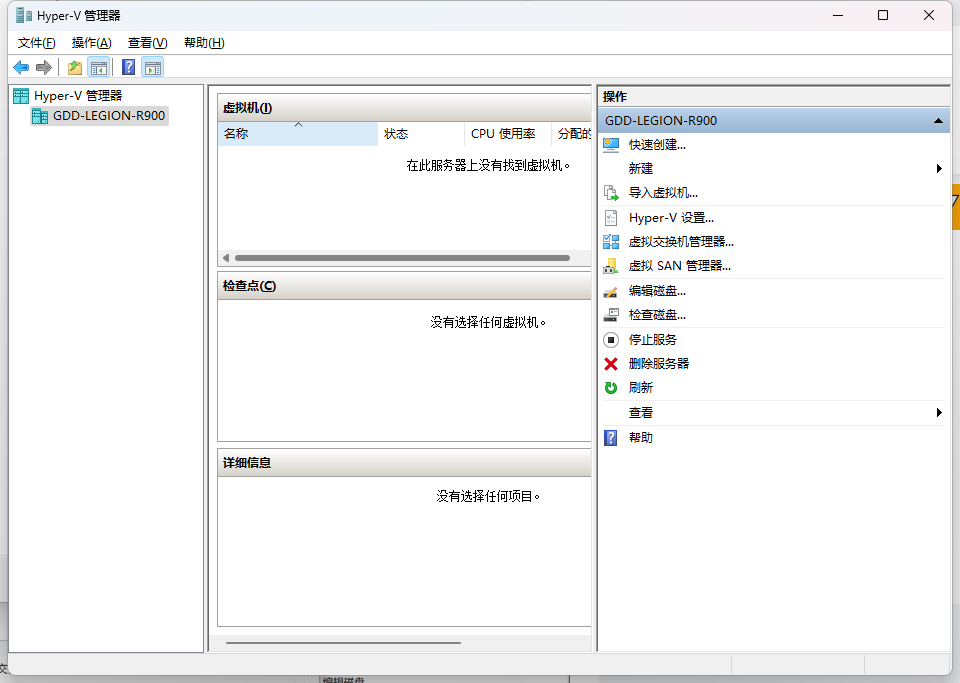Expand the 查看 submenu arrow in actions
Viewport: 960px width, 683px height.
pyautogui.click(x=939, y=412)
